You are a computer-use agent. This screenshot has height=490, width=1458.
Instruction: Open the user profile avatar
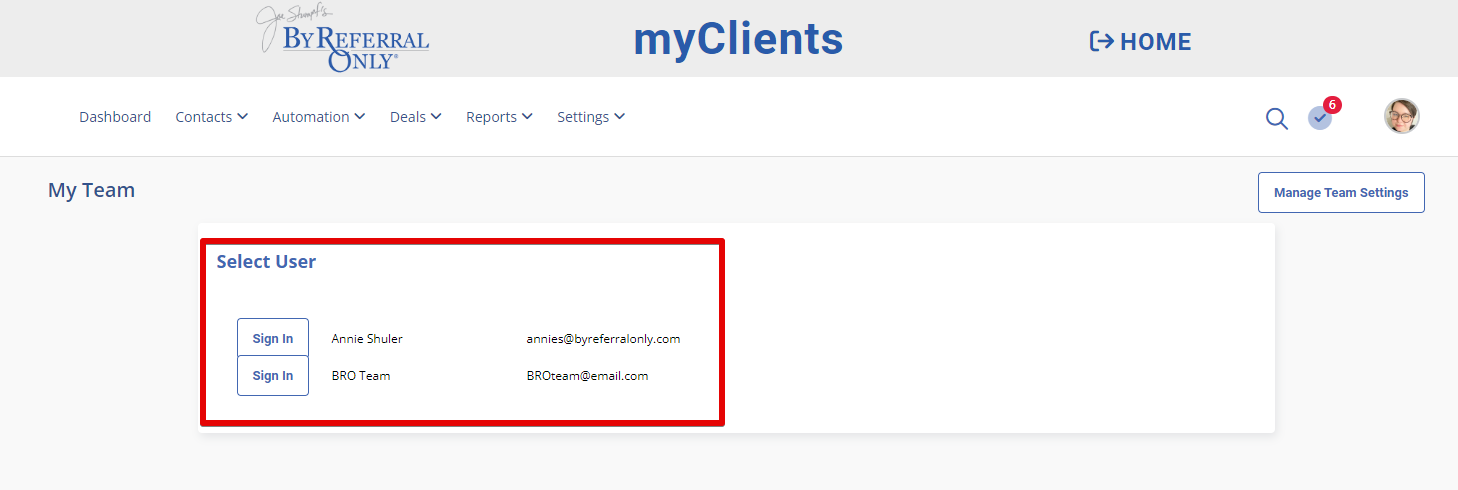[x=1402, y=116]
